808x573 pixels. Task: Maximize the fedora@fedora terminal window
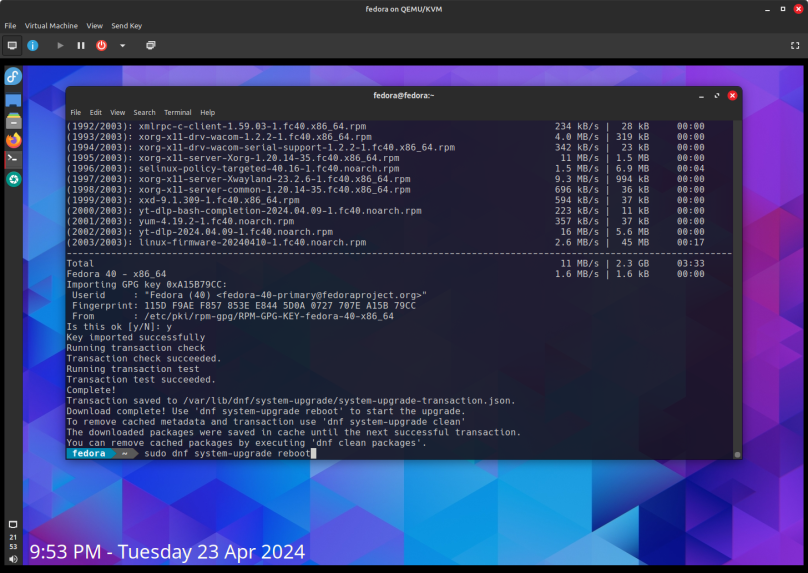717,96
